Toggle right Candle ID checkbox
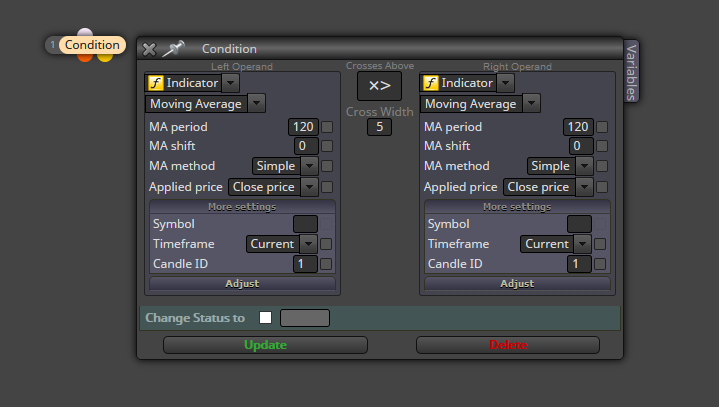This screenshot has height=407, width=719. coord(600,264)
